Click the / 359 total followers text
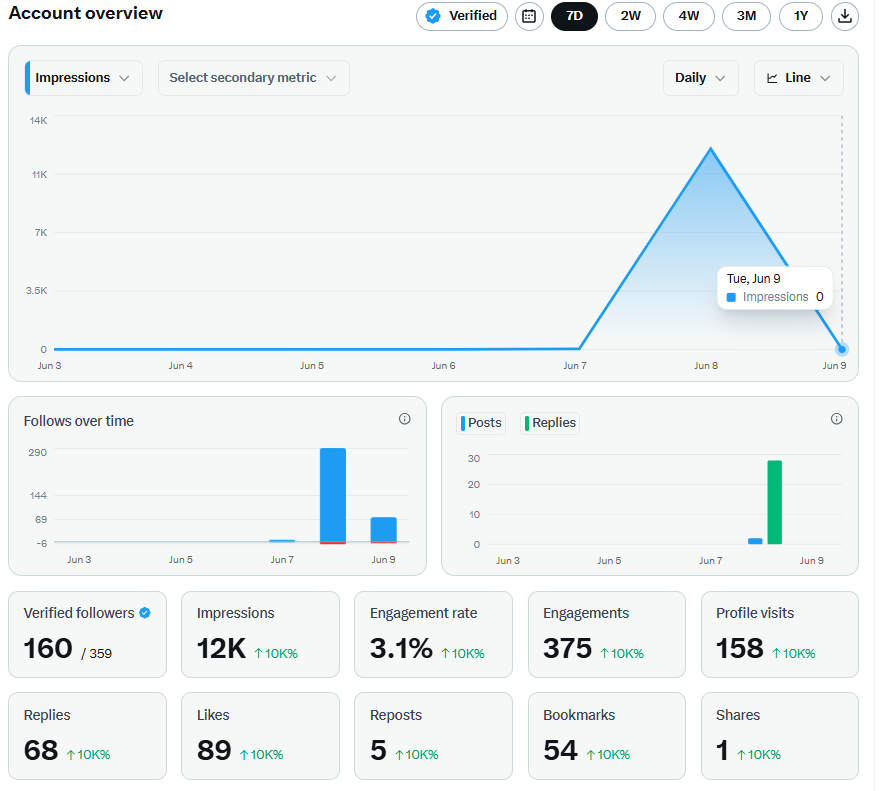882x791 pixels. tap(96, 654)
